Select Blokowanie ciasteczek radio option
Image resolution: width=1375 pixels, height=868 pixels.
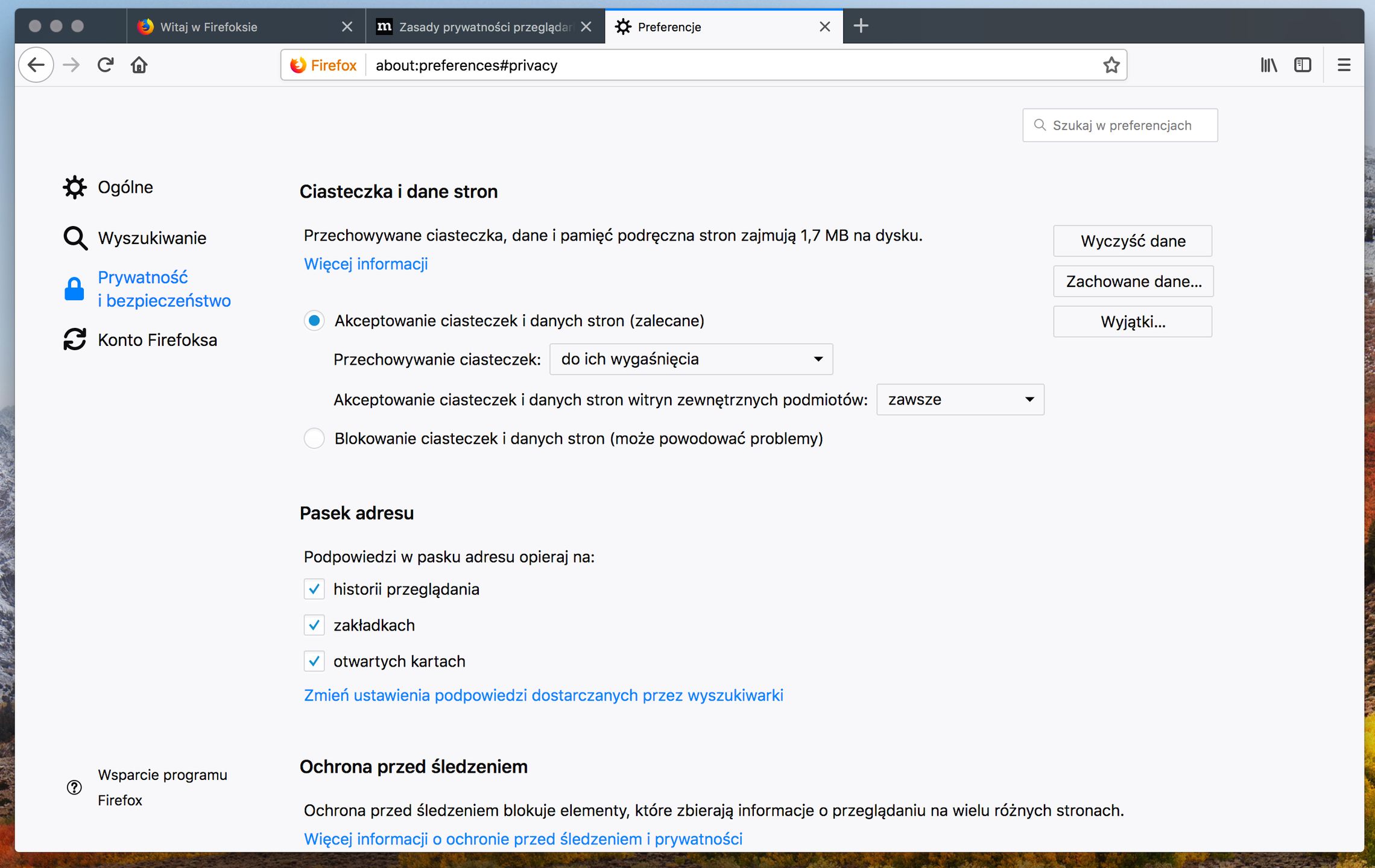click(314, 438)
